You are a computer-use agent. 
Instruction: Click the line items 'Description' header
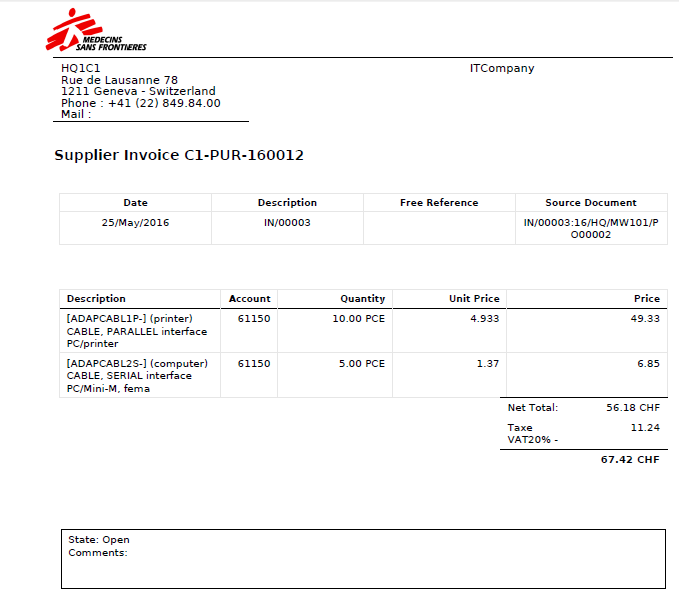(x=96, y=299)
